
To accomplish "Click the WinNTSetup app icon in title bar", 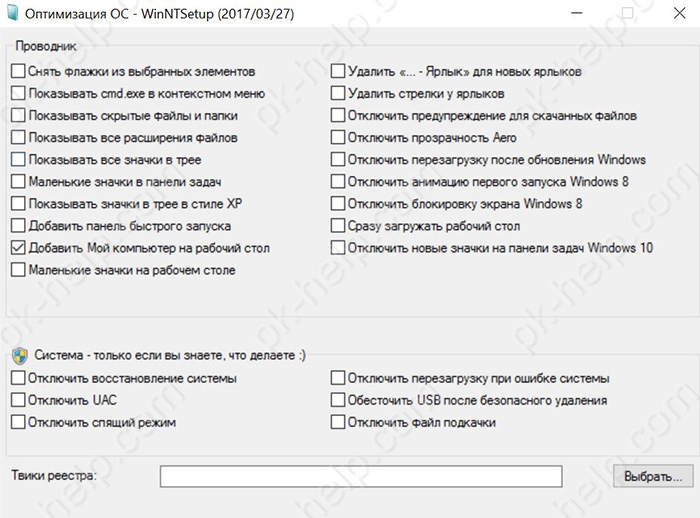I will pos(12,13).
